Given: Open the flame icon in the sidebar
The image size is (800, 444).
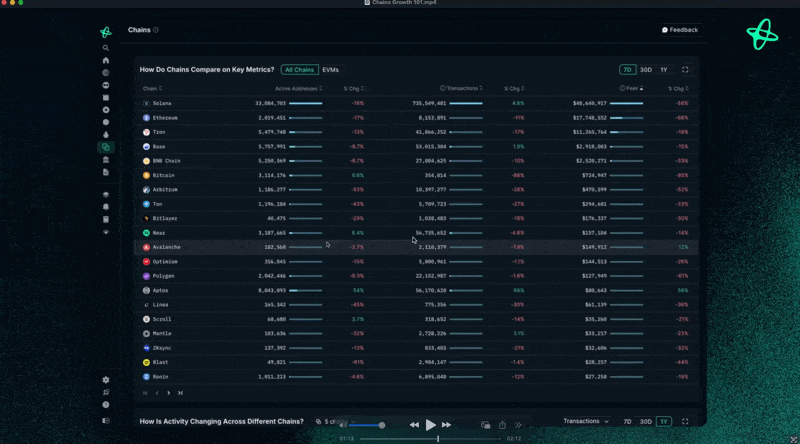Looking at the screenshot, I should tap(106, 135).
